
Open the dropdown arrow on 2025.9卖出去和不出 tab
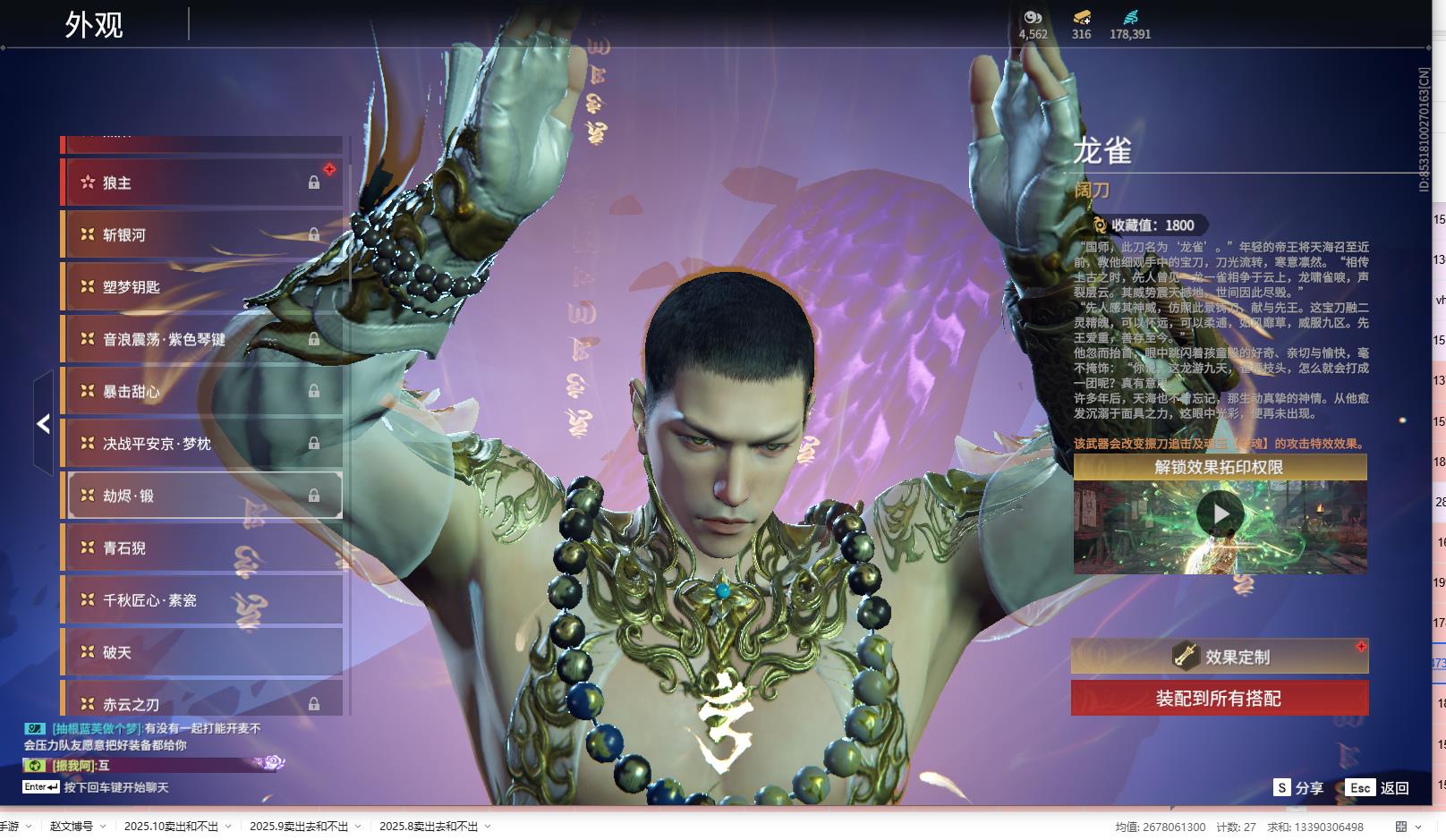pos(358,827)
